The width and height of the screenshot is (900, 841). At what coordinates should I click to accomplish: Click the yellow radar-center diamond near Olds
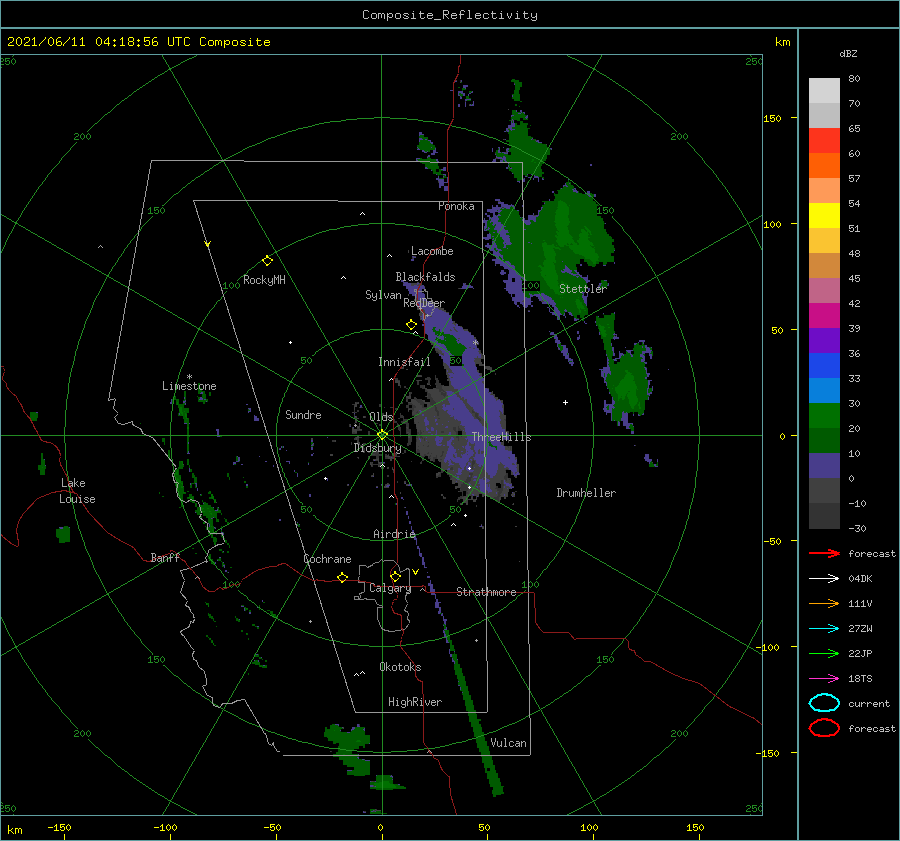click(x=382, y=435)
